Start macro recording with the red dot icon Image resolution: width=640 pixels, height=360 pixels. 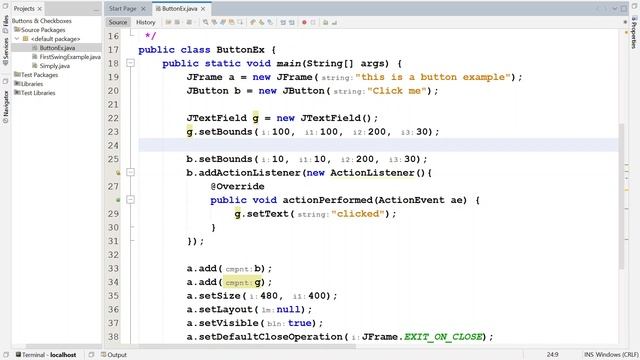(x=304, y=22)
